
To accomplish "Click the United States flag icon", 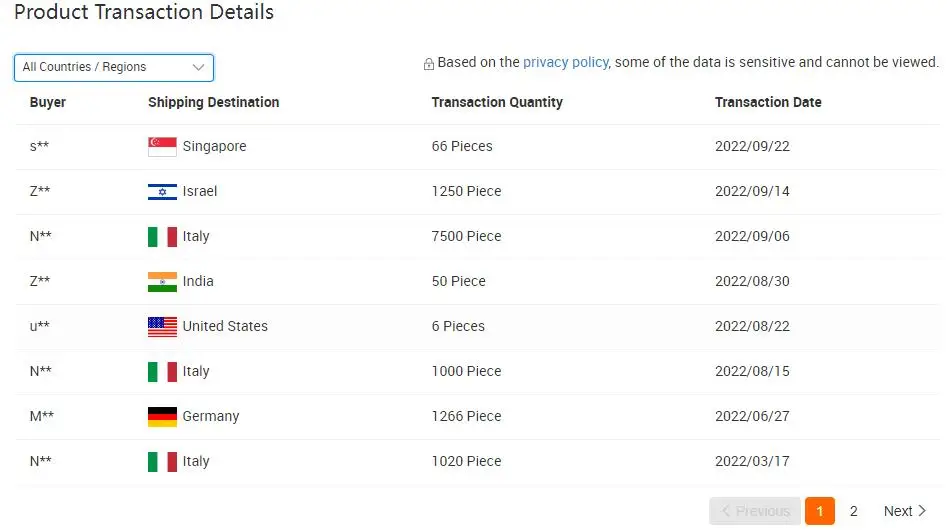I will [162, 326].
